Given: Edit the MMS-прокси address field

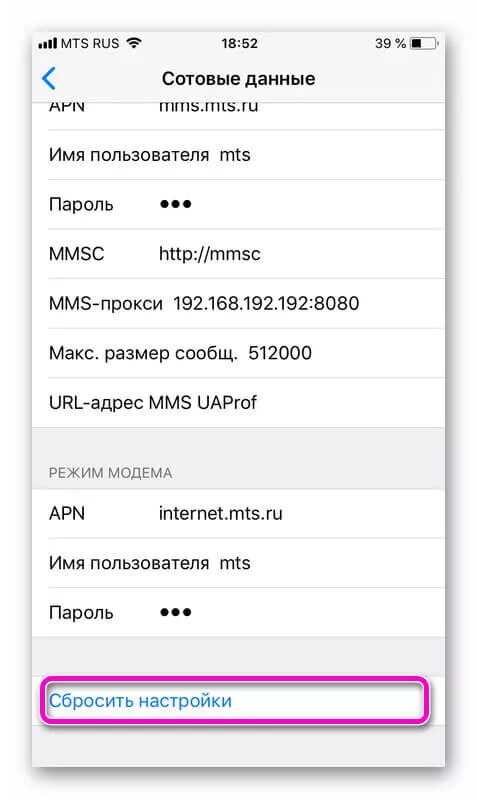Looking at the screenshot, I should [x=238, y=303].
